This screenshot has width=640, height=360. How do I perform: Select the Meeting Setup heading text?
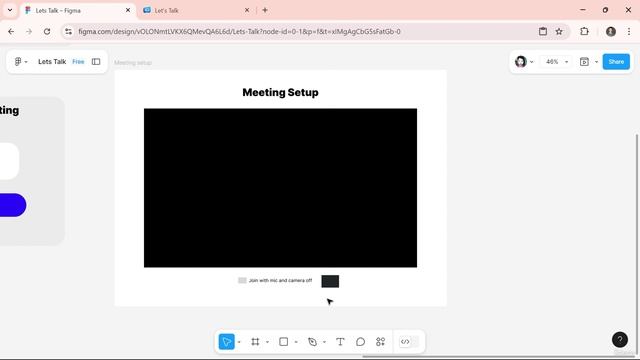pyautogui.click(x=280, y=92)
